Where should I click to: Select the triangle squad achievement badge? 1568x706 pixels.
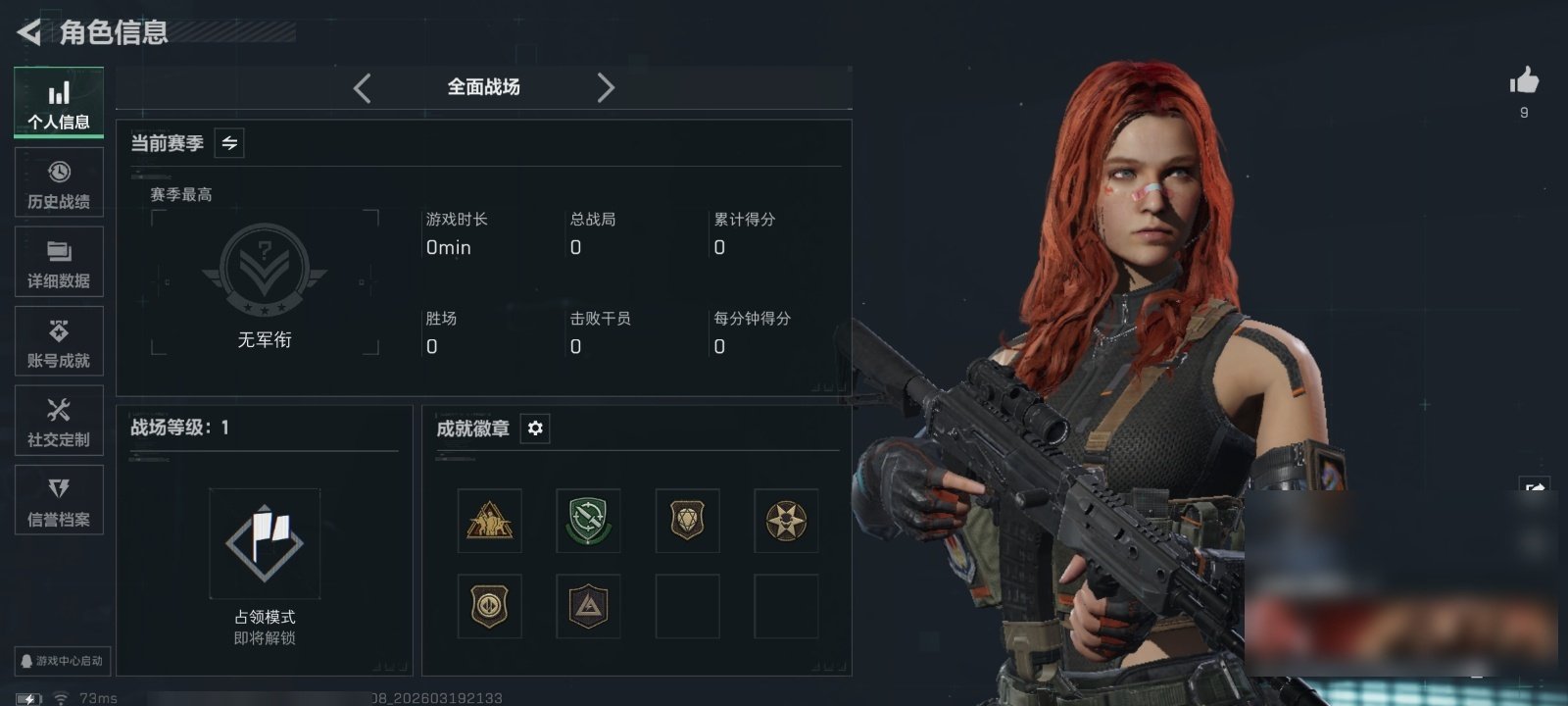pos(489,521)
